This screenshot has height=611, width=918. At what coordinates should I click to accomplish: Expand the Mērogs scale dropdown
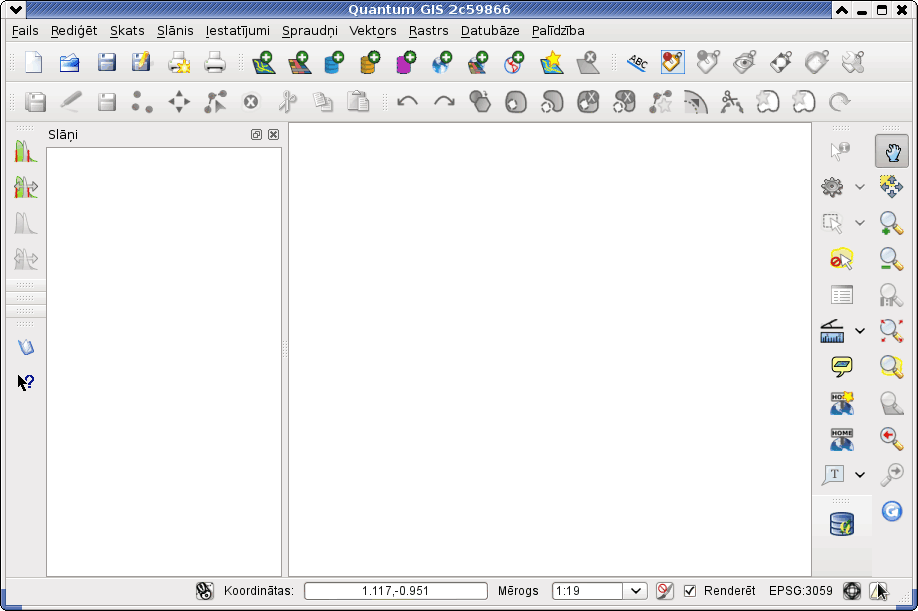[635, 591]
